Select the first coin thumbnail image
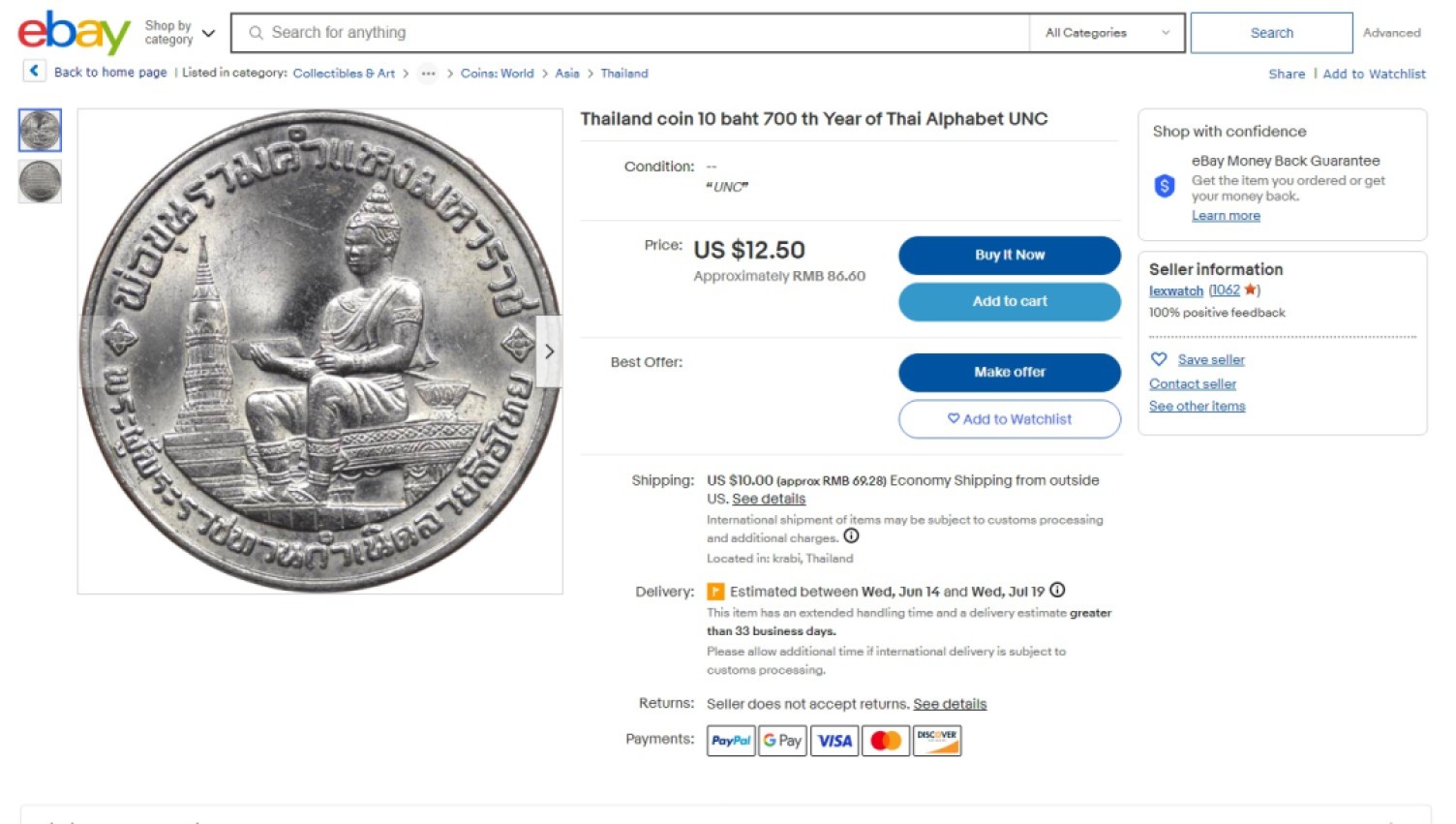Viewport: 1456px width, 824px height. (40, 130)
